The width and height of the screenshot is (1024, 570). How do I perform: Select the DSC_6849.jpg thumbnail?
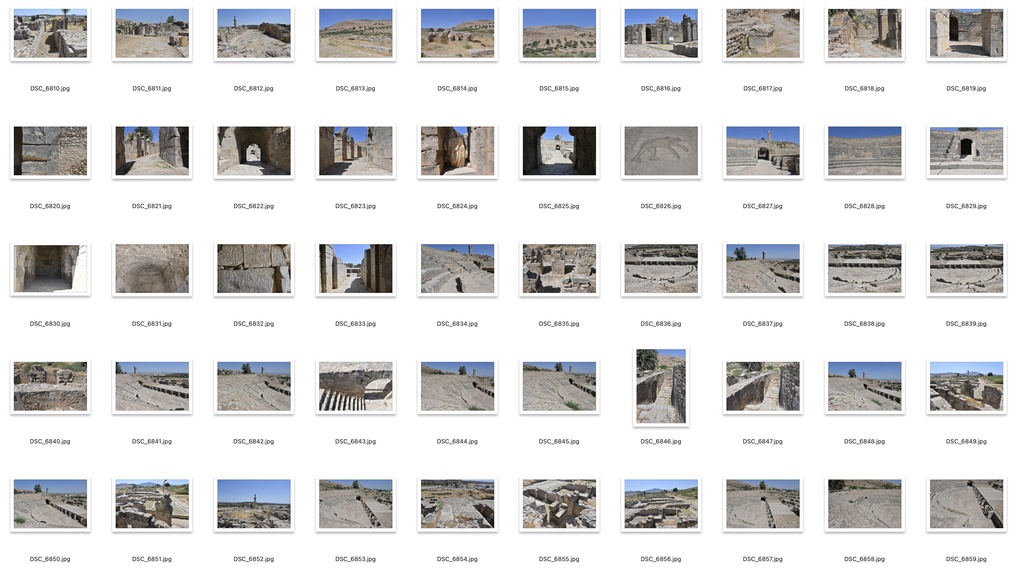[x=967, y=386]
